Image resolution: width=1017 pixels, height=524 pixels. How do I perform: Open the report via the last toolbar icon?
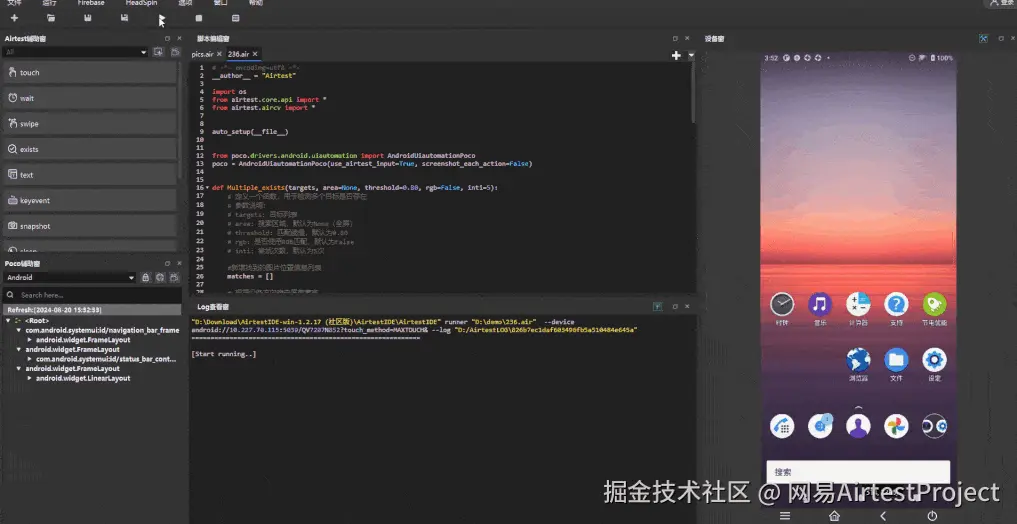click(x=235, y=18)
